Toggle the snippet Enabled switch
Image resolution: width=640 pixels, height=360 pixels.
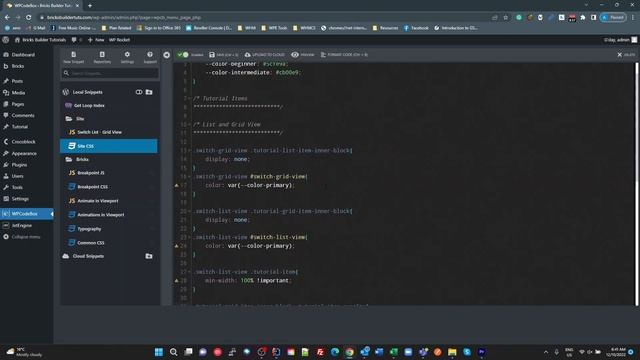(x=183, y=54)
